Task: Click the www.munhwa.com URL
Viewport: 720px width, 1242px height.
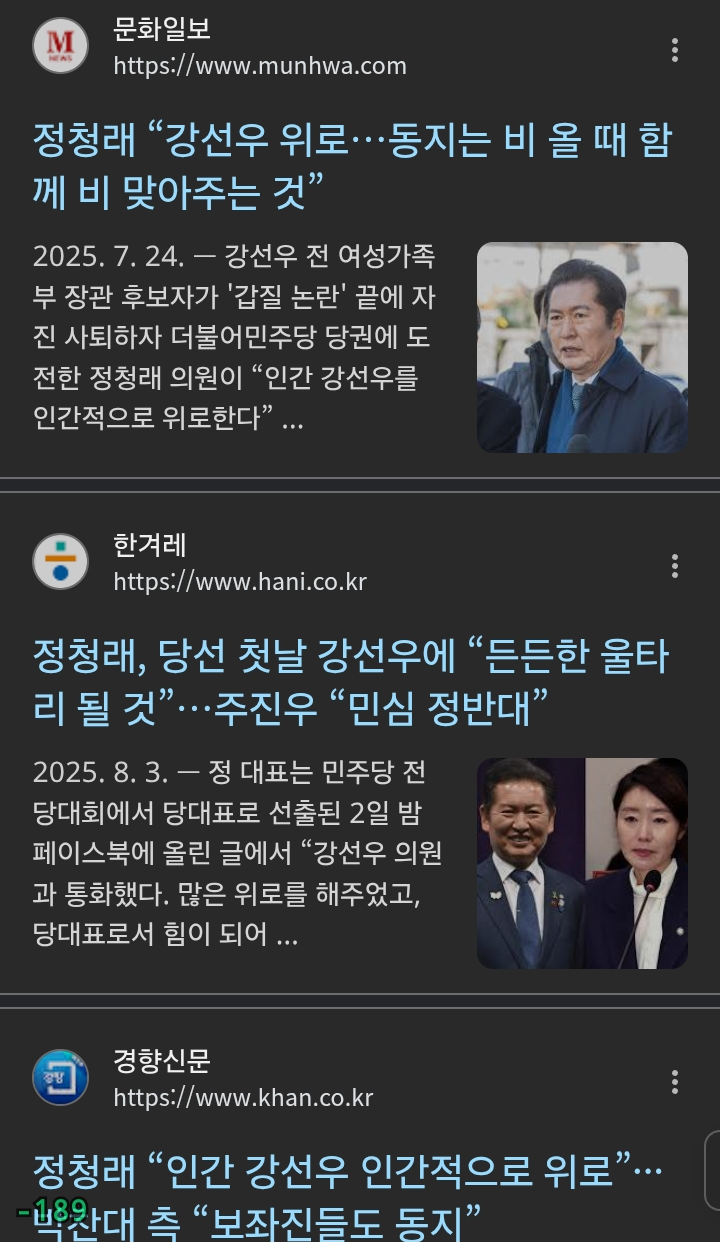Action: coord(260,67)
